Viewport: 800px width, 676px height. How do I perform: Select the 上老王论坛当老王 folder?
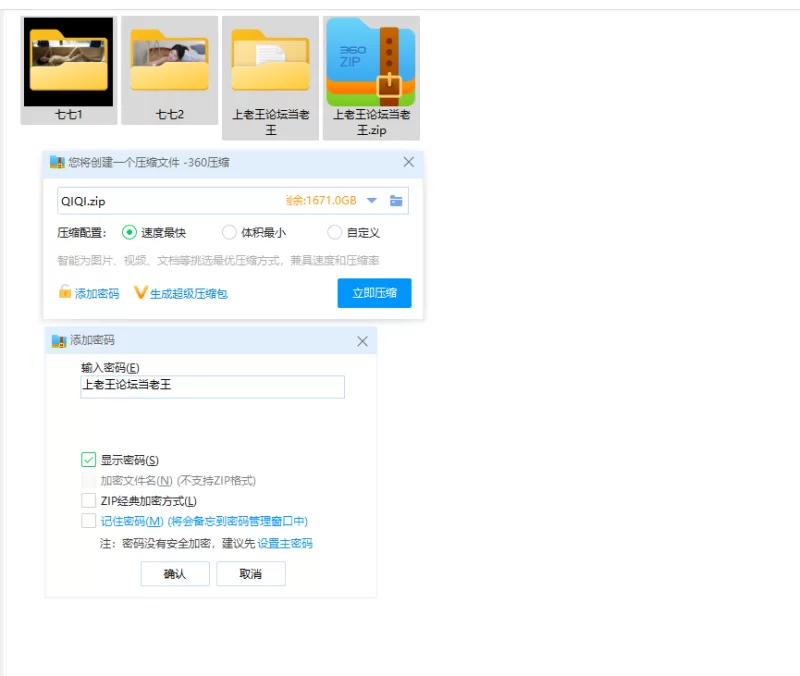point(270,62)
